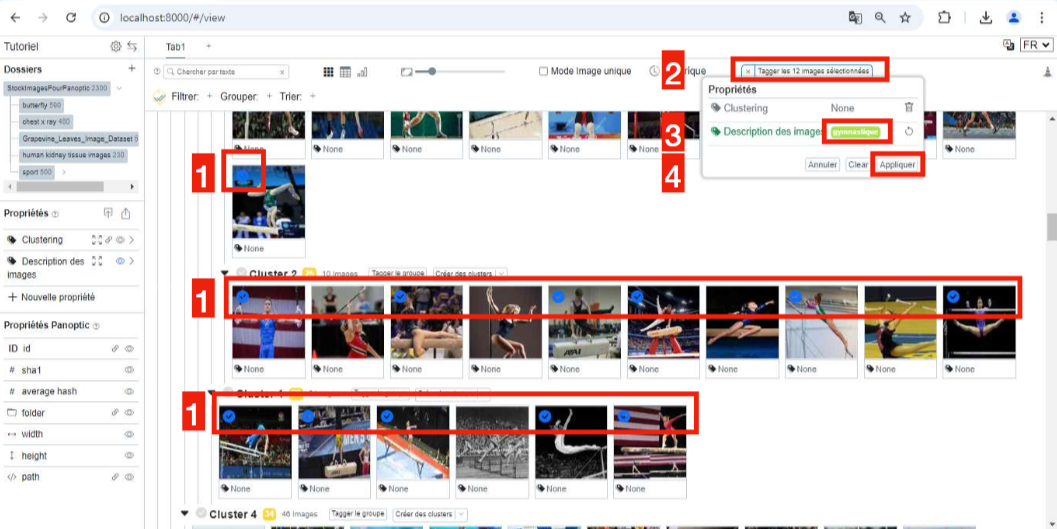Open the Tutoriel settings gear icon
Viewport: 1057px width, 529px height.
[x=116, y=46]
